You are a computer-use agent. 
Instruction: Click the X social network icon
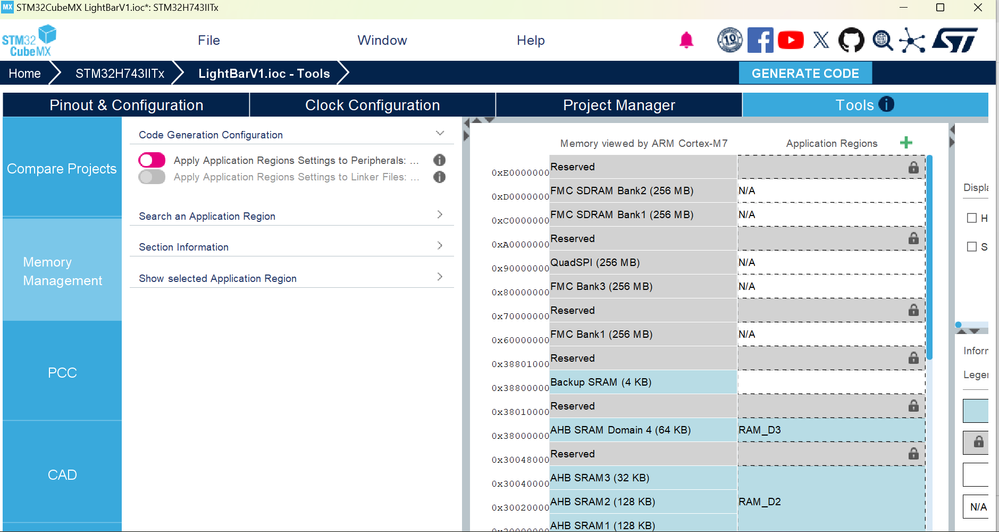pos(821,40)
